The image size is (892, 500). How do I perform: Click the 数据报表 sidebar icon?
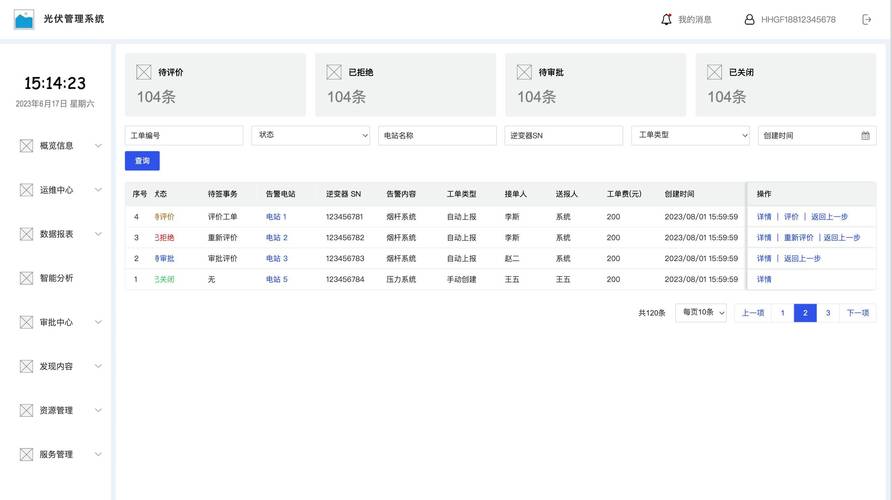26,234
